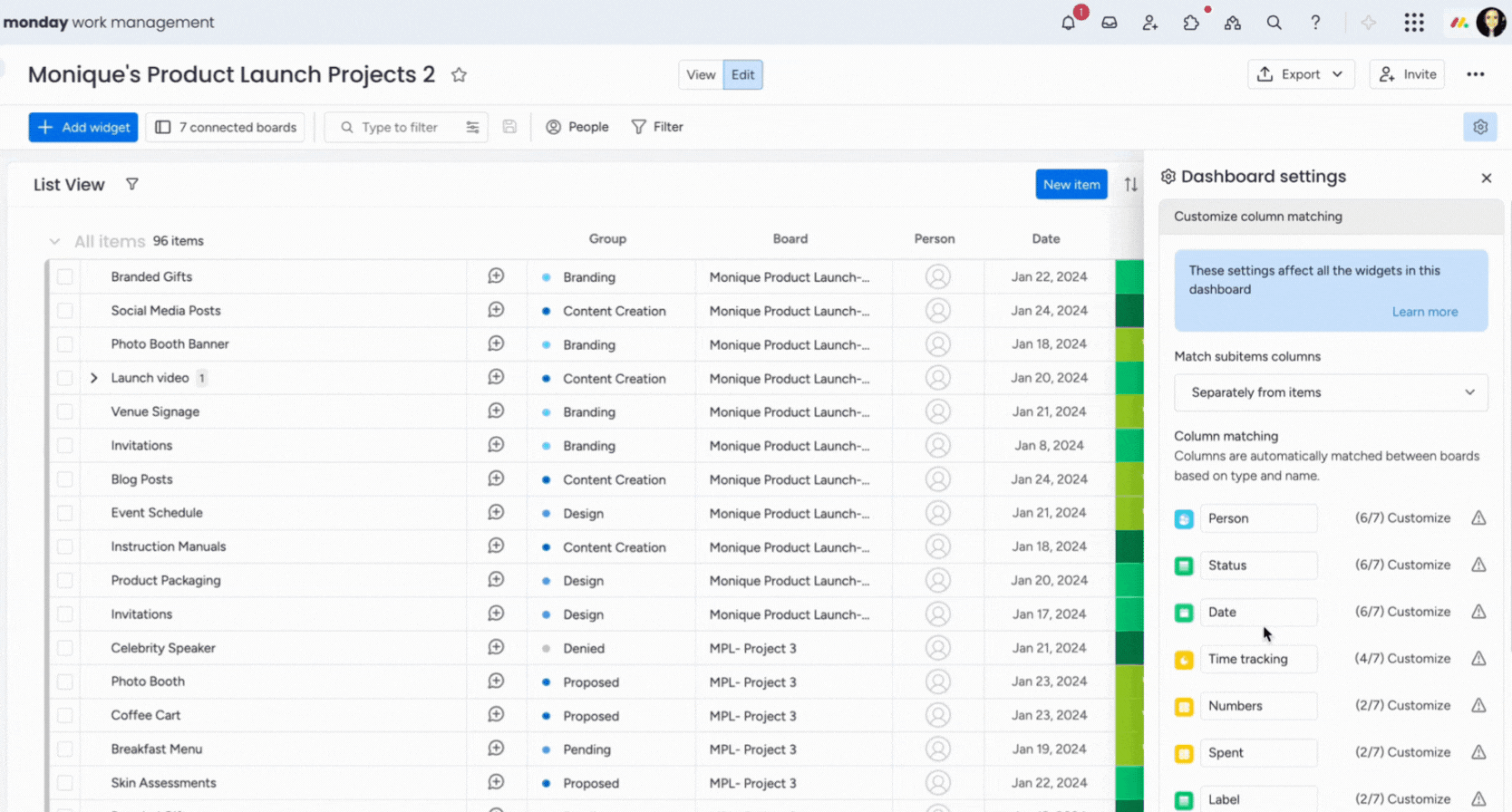Click the sort arrows icon beside New item
This screenshot has height=812, width=1512.
1130,185
